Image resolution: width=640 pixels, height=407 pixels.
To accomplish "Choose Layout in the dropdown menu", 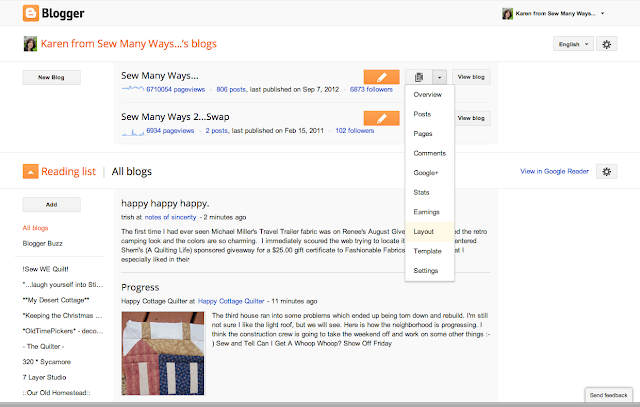I will (430, 231).
